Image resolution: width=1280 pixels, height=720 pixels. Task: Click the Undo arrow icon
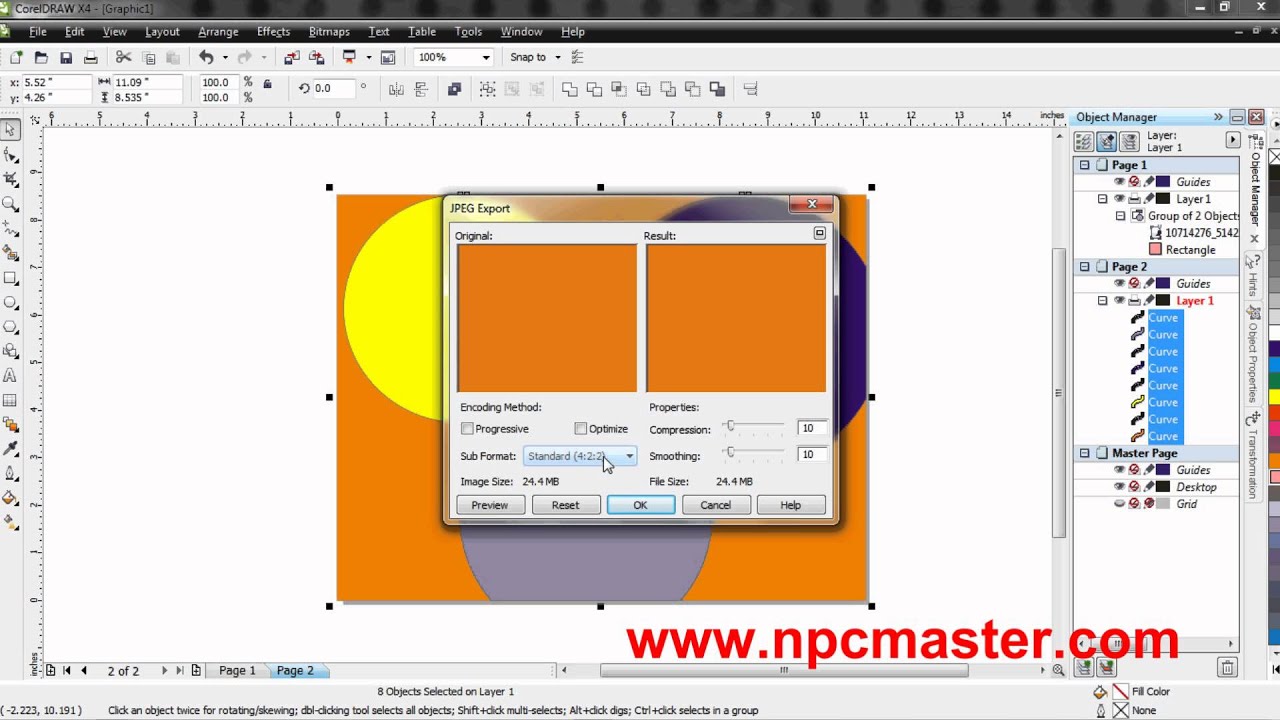click(x=206, y=57)
